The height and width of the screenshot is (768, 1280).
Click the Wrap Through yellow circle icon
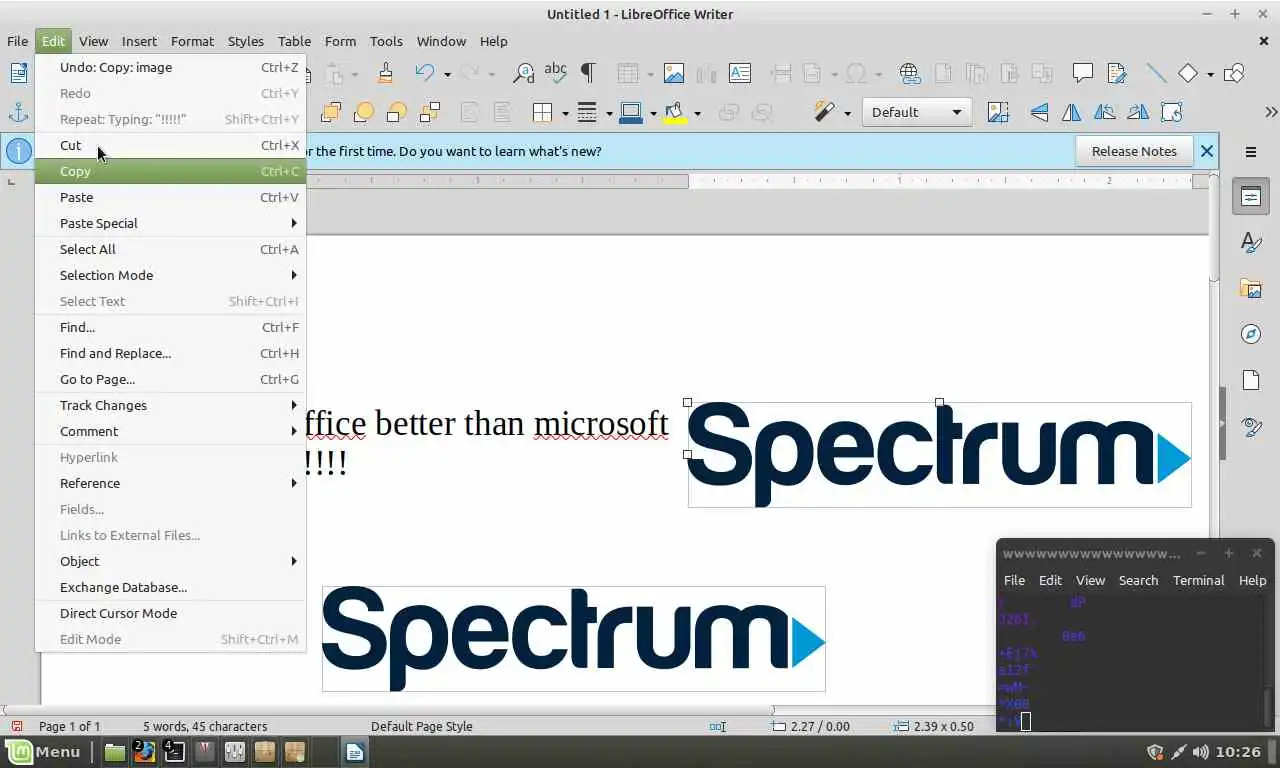[x=364, y=112]
